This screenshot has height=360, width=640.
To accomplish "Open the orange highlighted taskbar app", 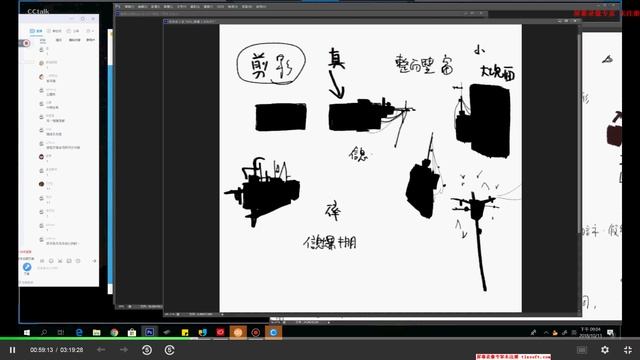I will point(238,332).
